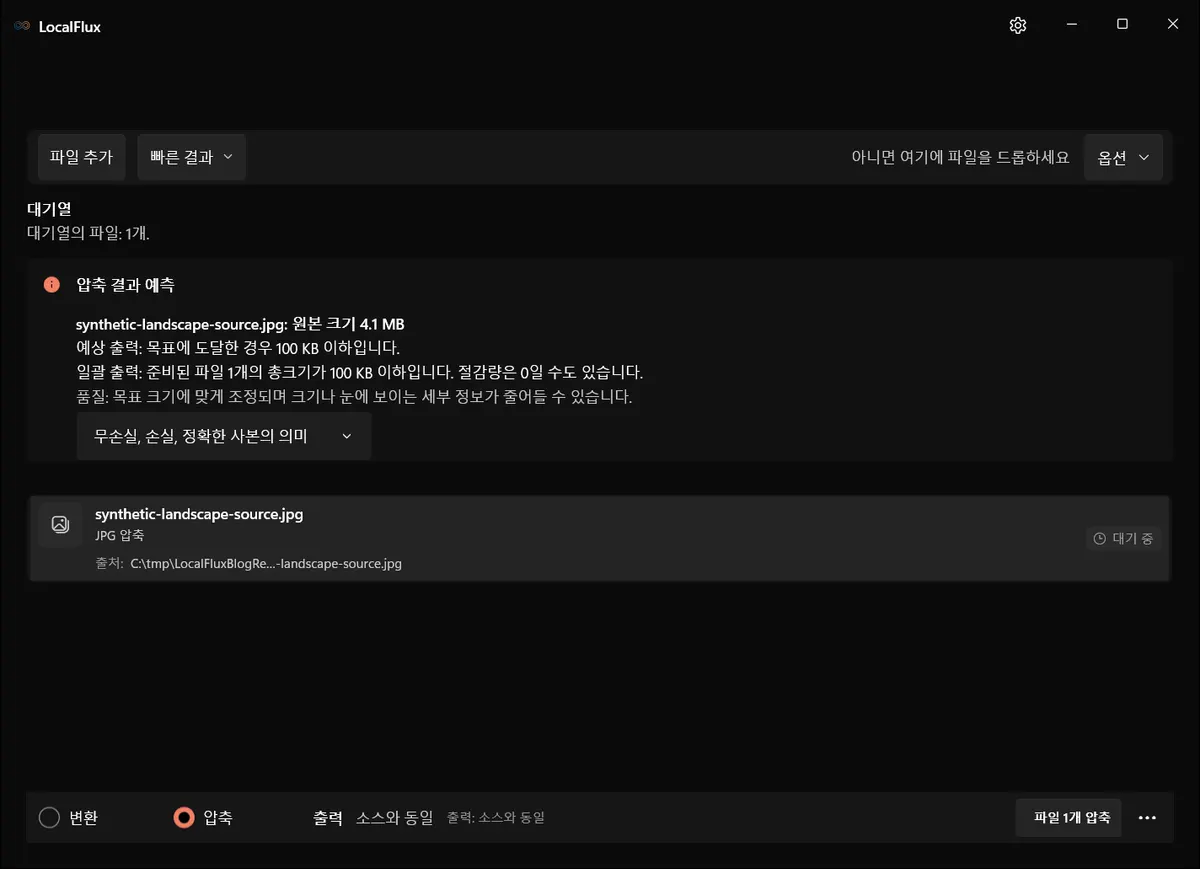
Task: Click the 출력 label in bottom bar
Action: 328,818
